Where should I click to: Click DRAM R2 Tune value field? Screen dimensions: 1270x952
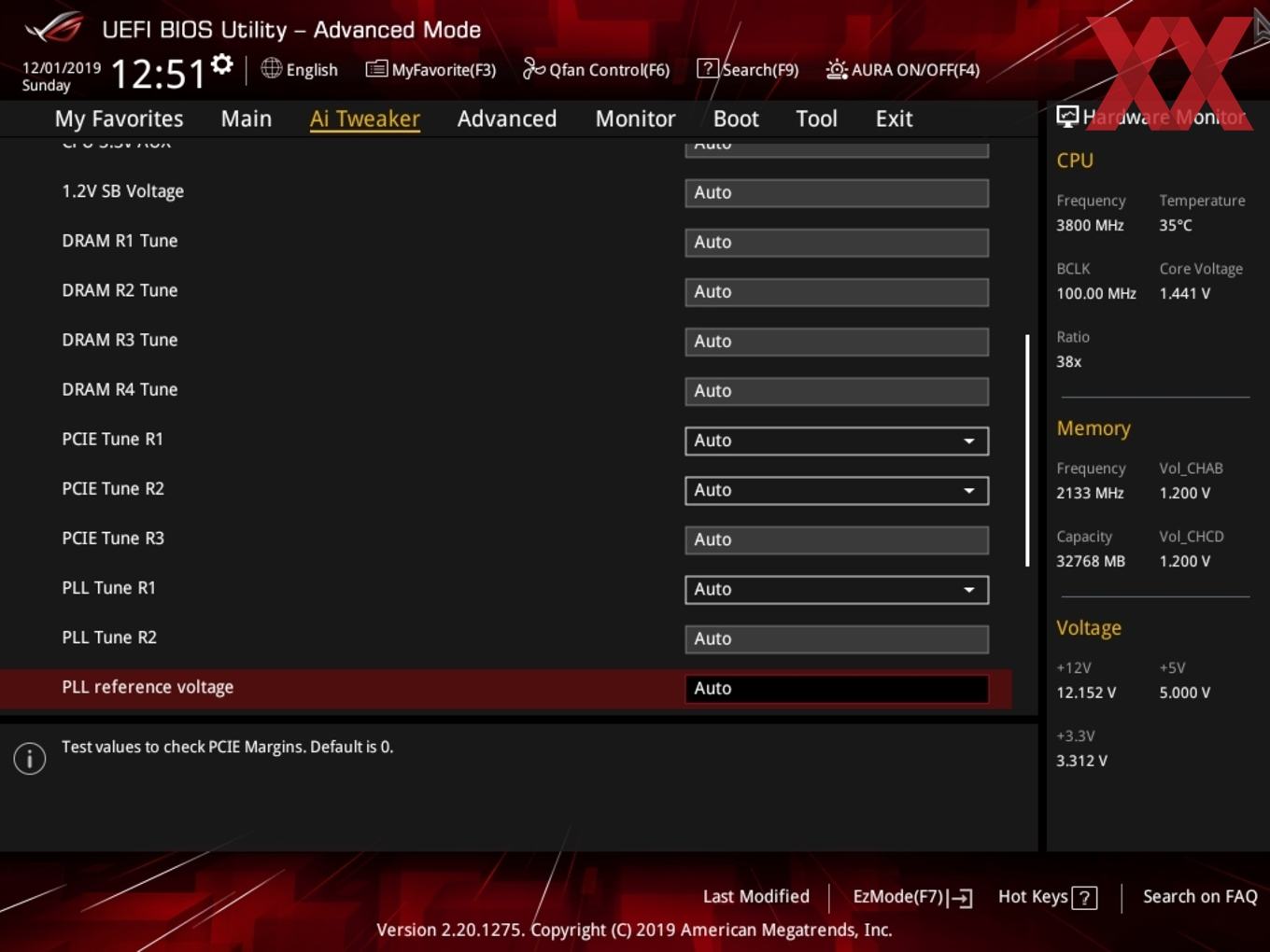click(x=837, y=291)
